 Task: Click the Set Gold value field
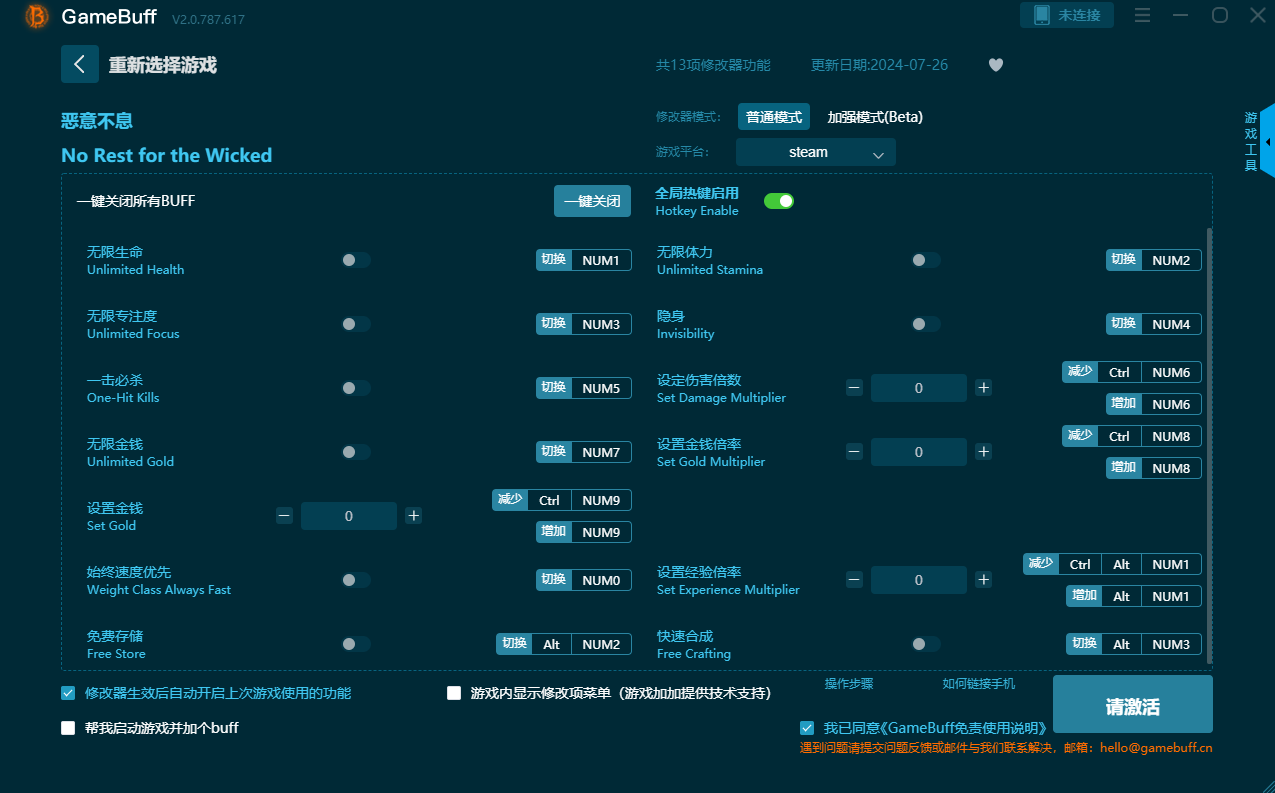349,516
